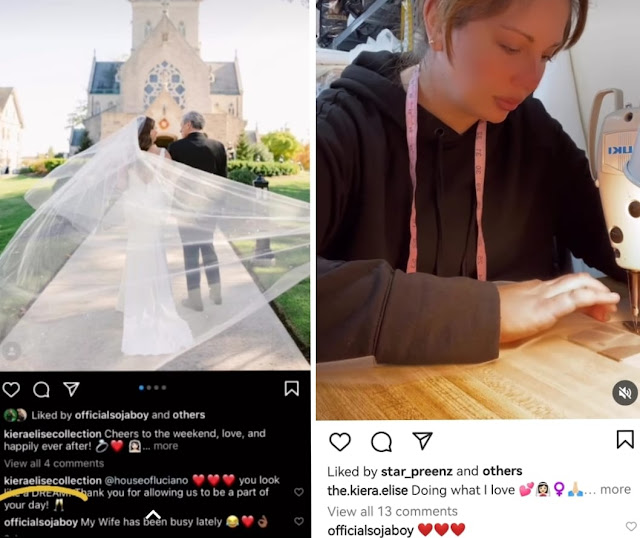Tap the upward chevron arrow
The image size is (640, 538).
coord(153,515)
